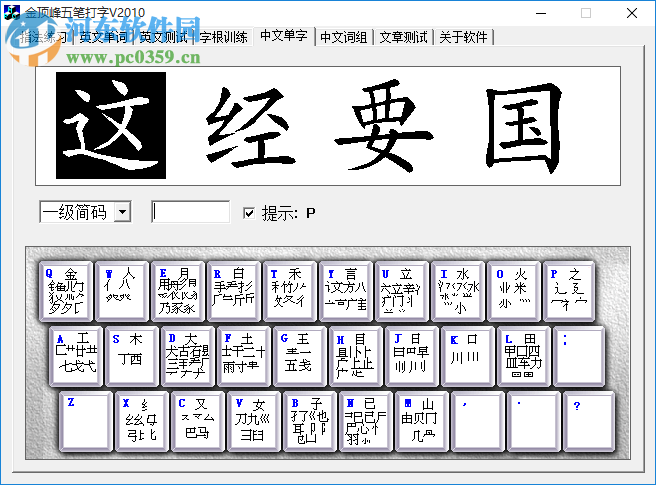This screenshot has width=656, height=485.
Task: Toggle the 提示 hint checkbox
Action: click(249, 213)
